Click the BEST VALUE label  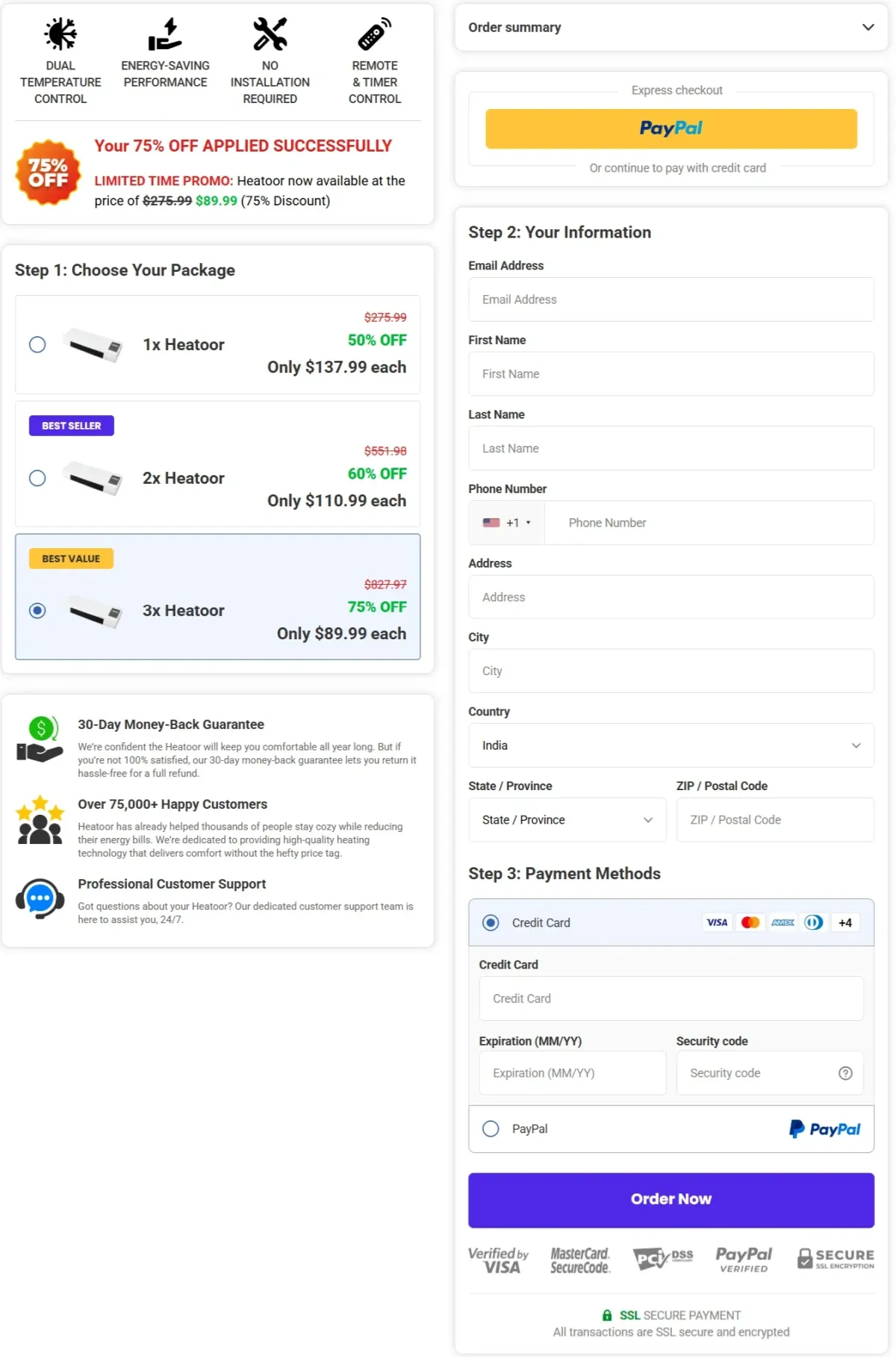click(71, 559)
